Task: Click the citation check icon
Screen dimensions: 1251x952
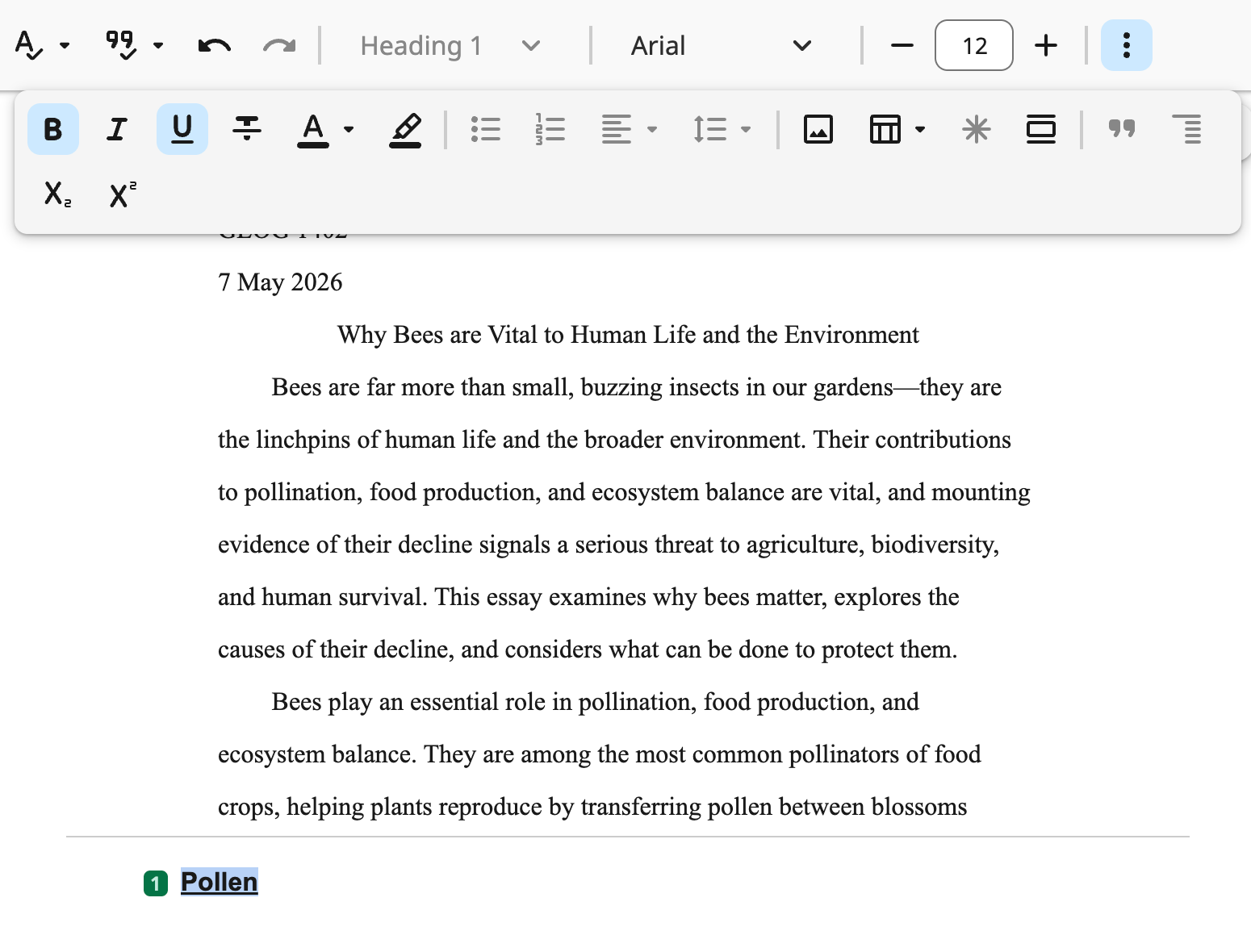Action: click(x=121, y=45)
